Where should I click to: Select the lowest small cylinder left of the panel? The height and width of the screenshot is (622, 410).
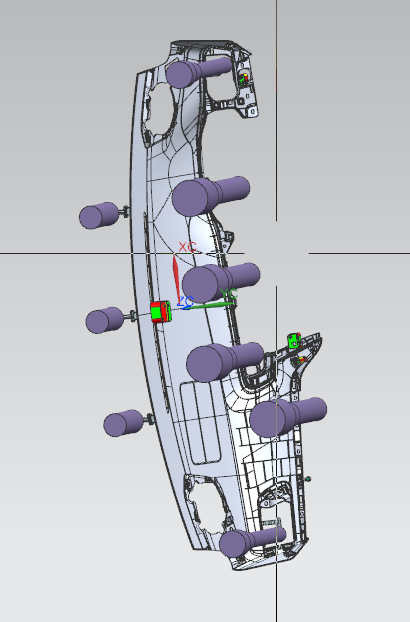click(x=123, y=423)
